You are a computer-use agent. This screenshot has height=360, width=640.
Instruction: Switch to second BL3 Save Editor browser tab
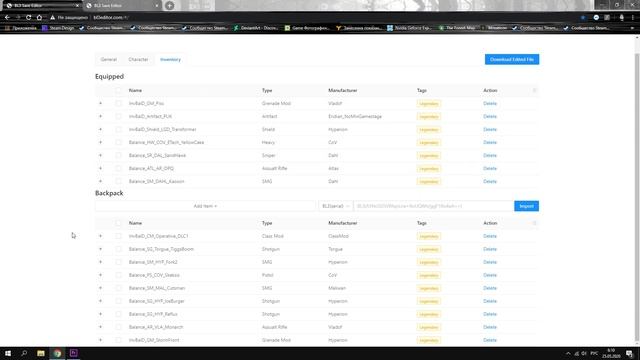122,6
